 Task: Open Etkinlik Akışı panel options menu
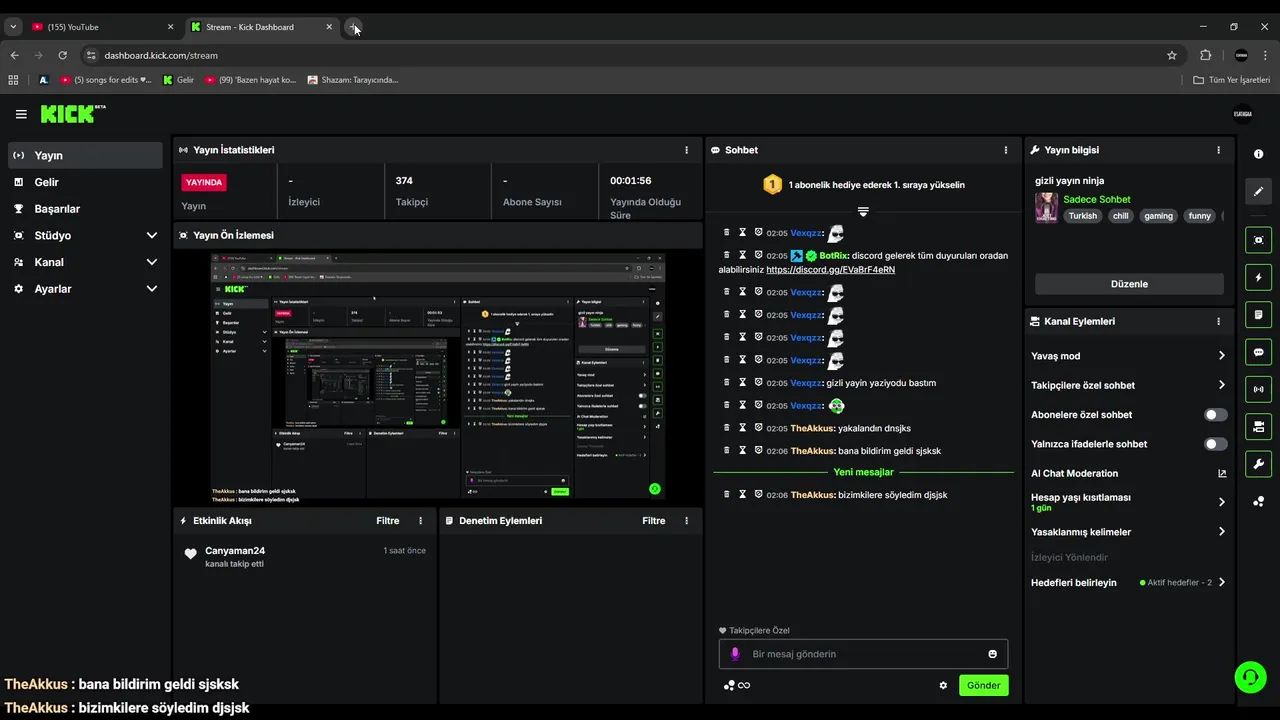point(420,521)
